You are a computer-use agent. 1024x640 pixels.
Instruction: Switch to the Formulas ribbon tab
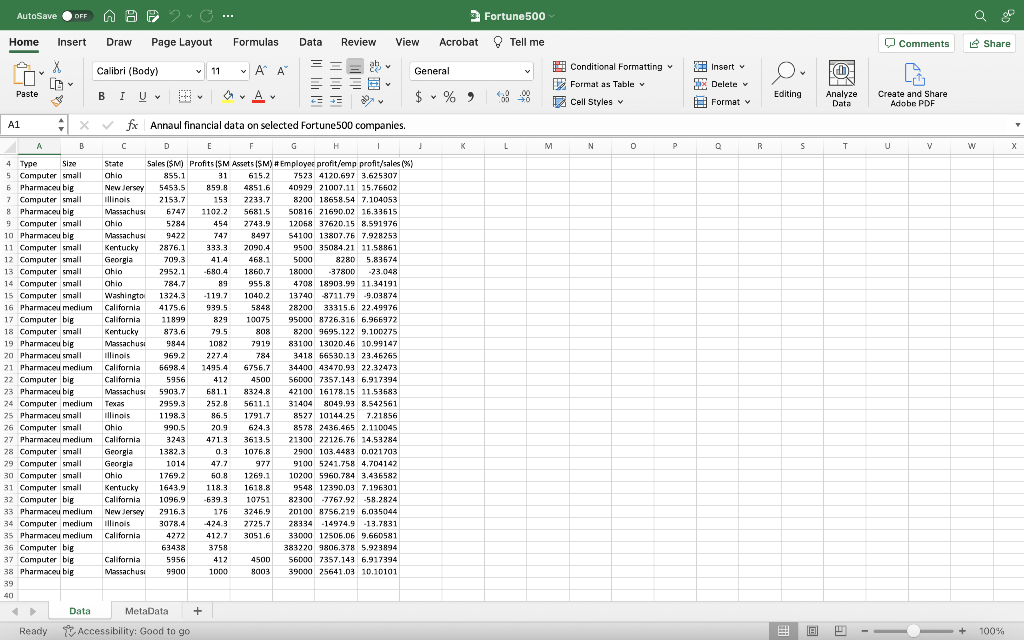click(256, 42)
